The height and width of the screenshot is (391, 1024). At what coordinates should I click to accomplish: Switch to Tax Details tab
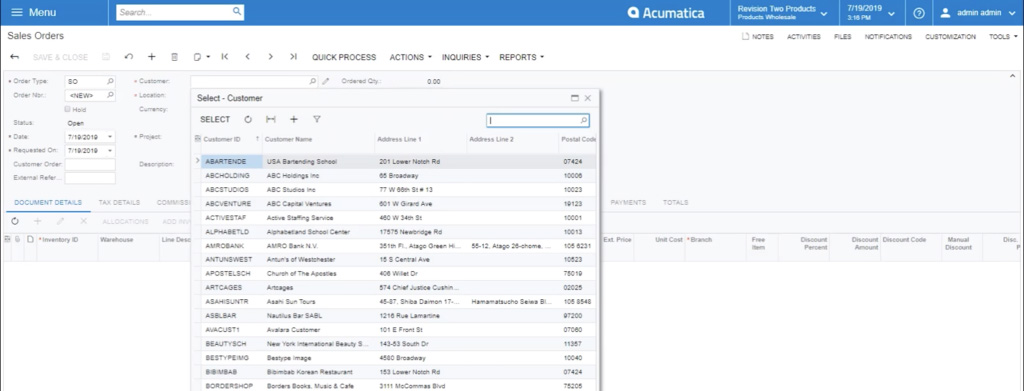point(119,203)
